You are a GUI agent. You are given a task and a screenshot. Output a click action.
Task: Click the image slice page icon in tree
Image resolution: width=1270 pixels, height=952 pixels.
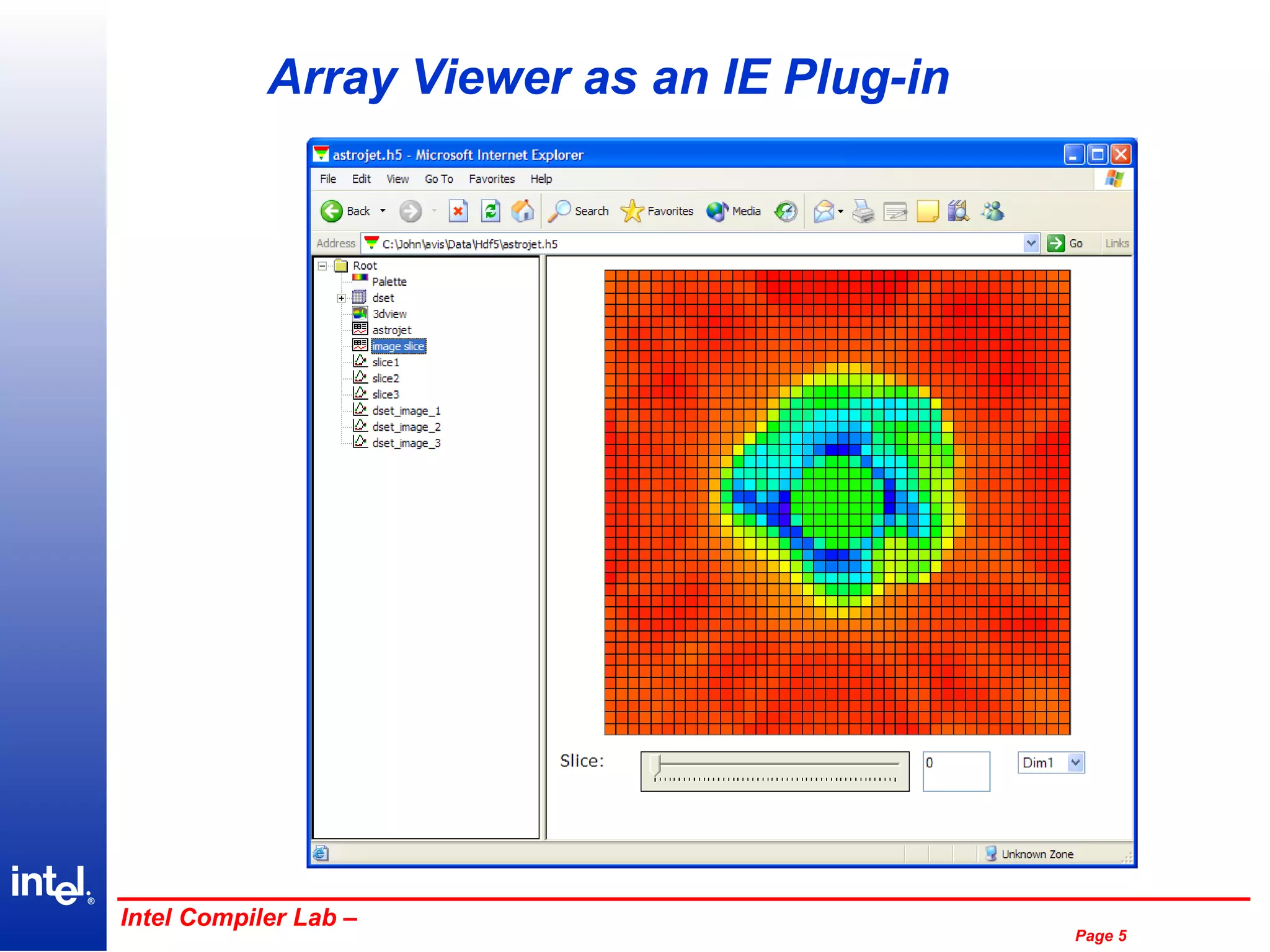[360, 345]
